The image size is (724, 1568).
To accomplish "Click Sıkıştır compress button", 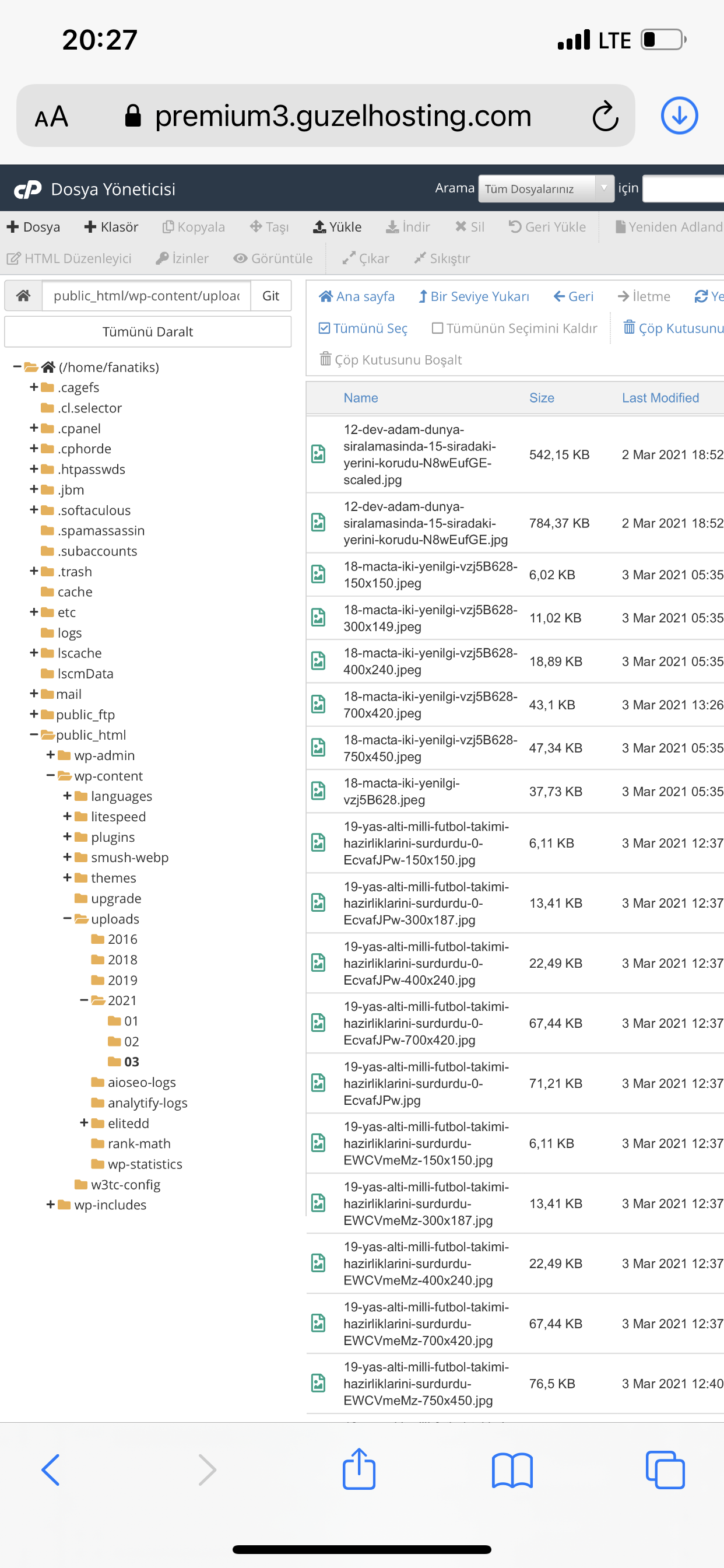I will [x=442, y=258].
